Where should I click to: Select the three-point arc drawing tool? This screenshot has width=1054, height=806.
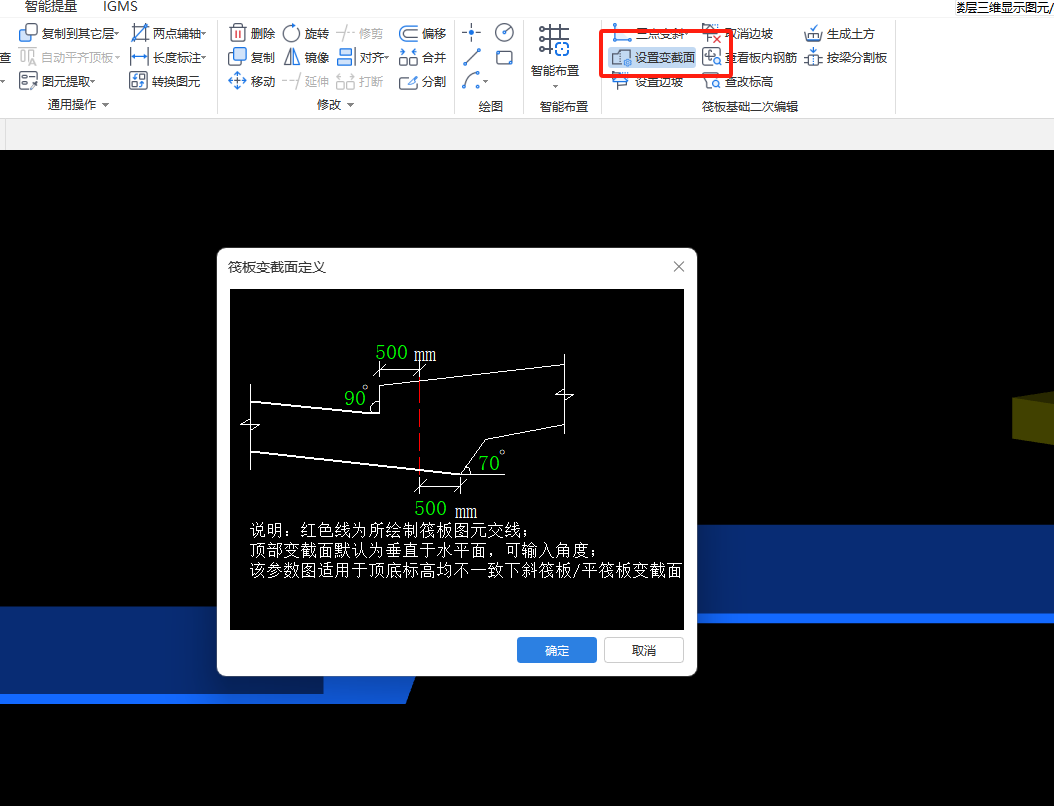[471, 81]
